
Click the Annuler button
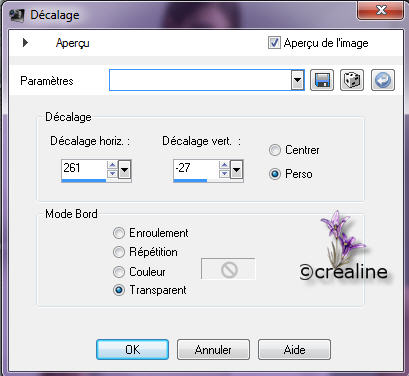(x=213, y=349)
